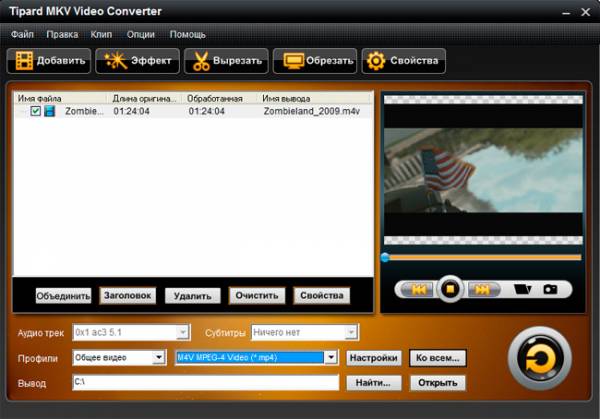Image resolution: width=600 pixels, height=419 pixels.
Task: Click the Объединить button
Action: 64,296
